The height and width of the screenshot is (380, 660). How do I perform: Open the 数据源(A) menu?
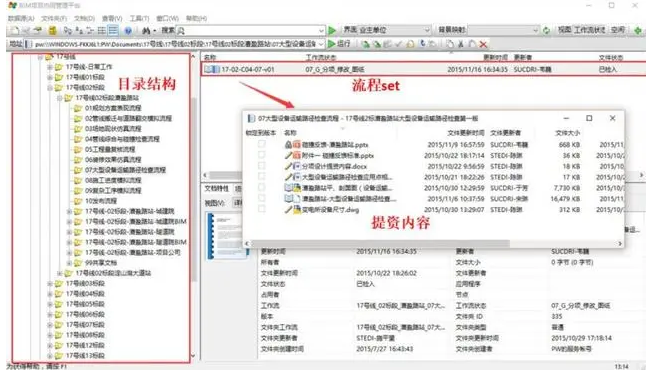pos(21,19)
